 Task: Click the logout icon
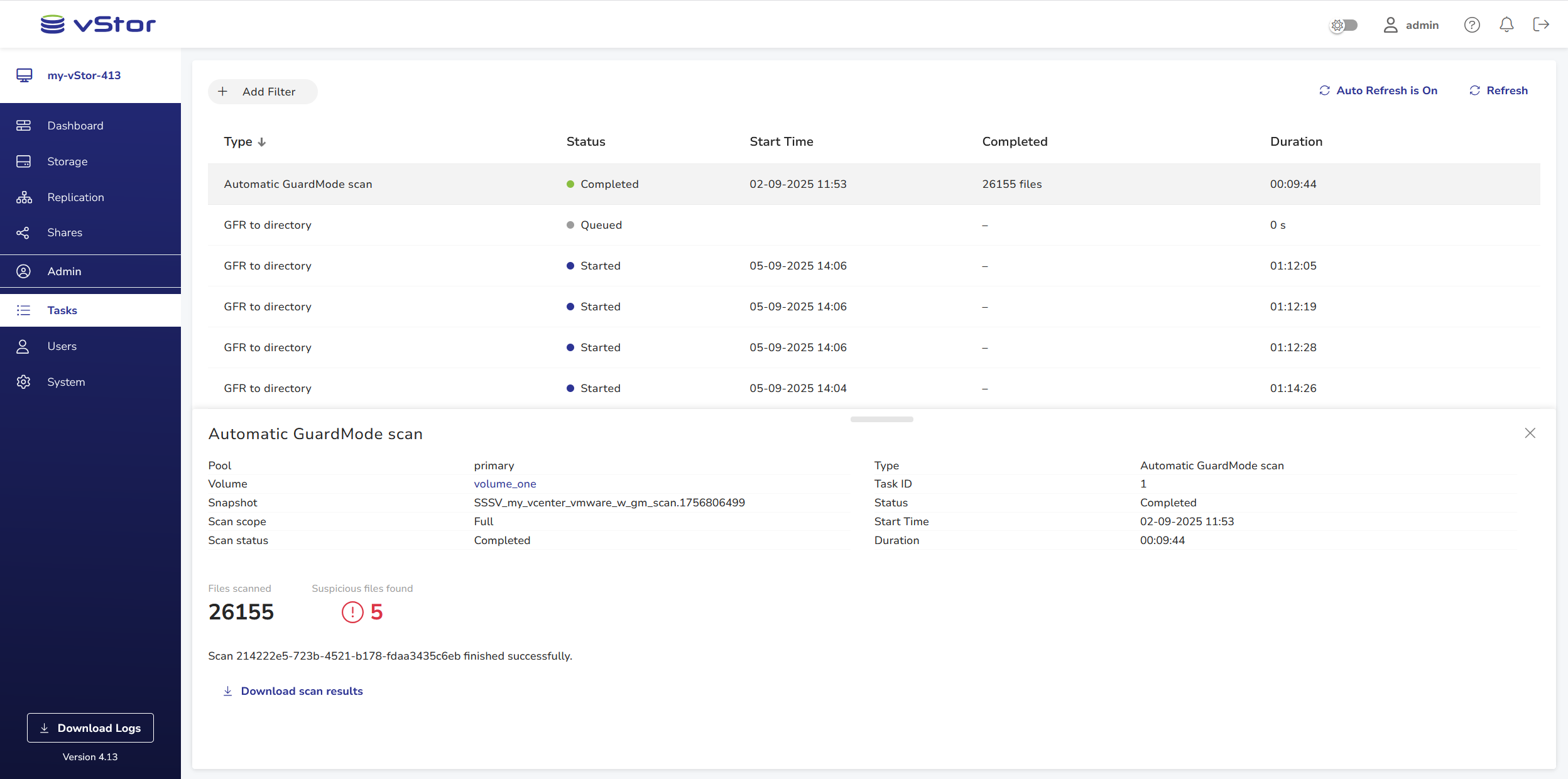[1541, 25]
